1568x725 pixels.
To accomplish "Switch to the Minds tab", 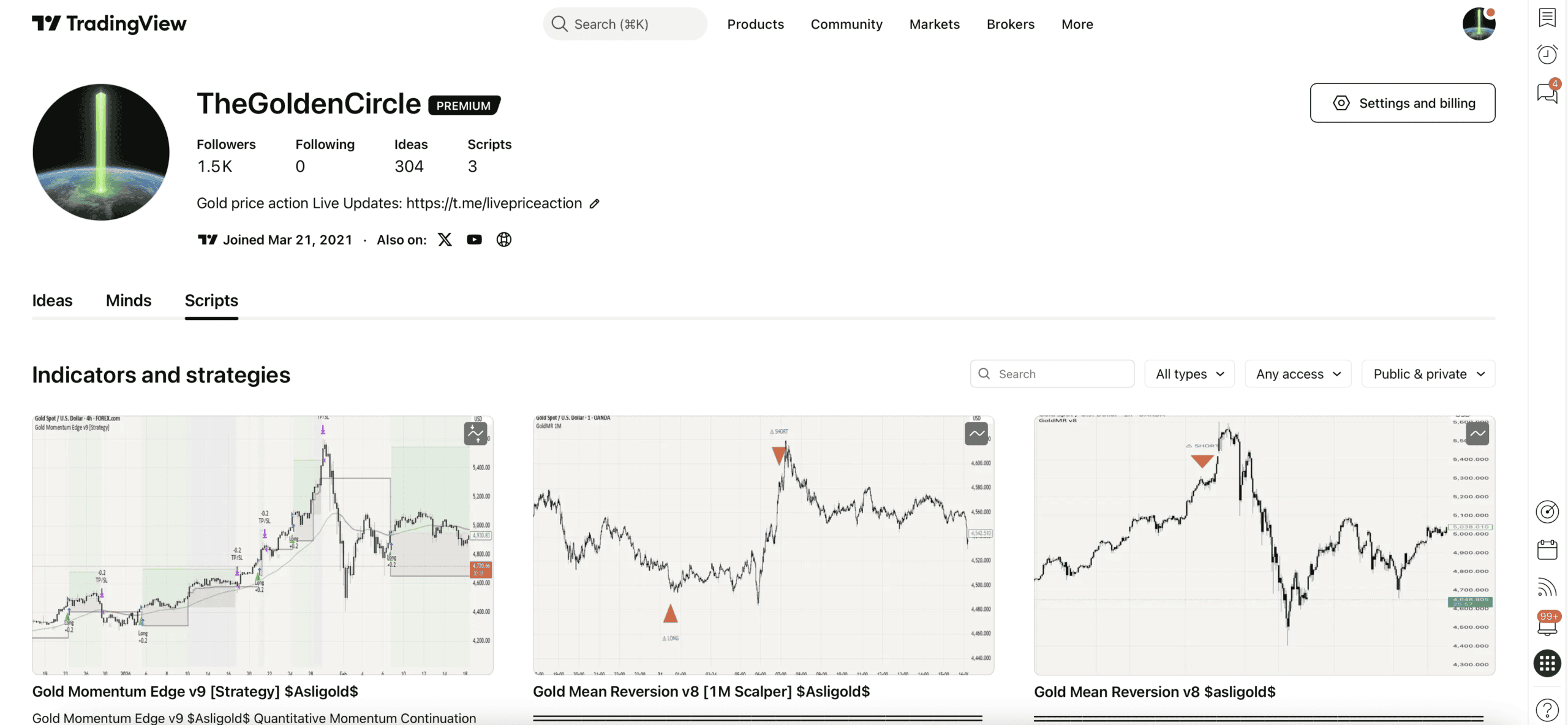I will coord(128,300).
